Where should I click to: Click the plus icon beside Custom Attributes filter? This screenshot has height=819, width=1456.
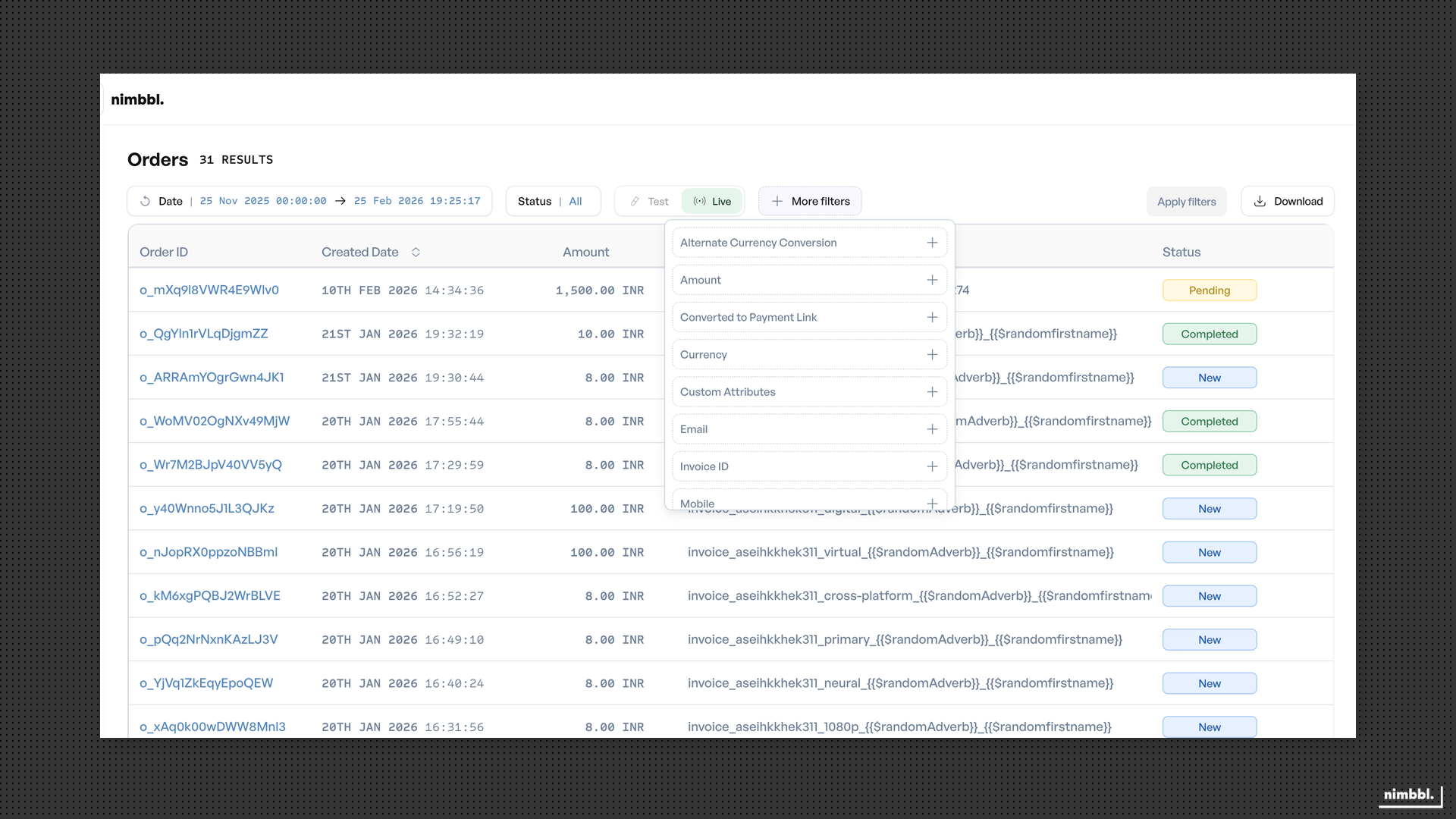coord(932,391)
